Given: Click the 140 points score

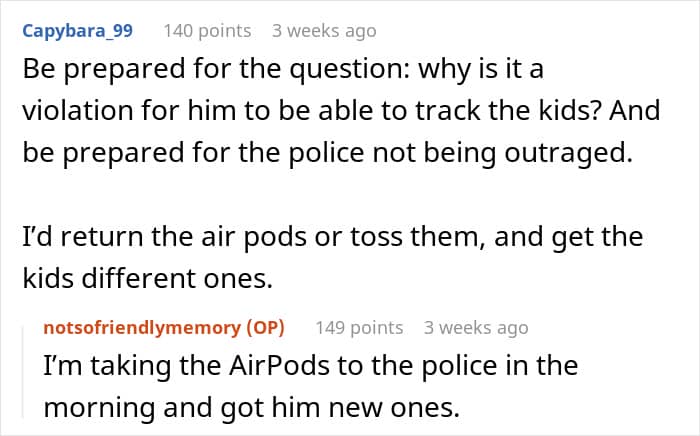Looking at the screenshot, I should pyautogui.click(x=207, y=31).
